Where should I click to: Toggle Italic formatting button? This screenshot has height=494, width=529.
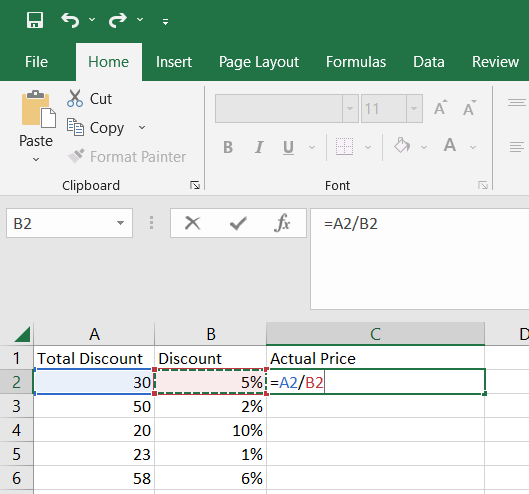tap(259, 147)
